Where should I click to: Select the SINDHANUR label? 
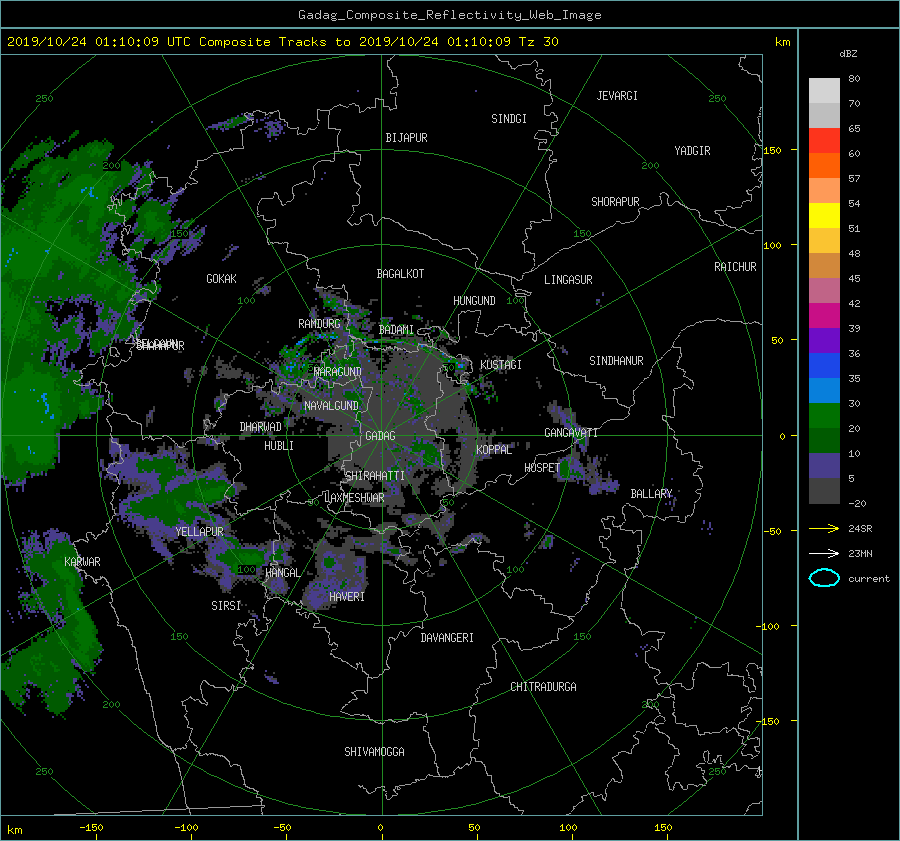tap(616, 361)
